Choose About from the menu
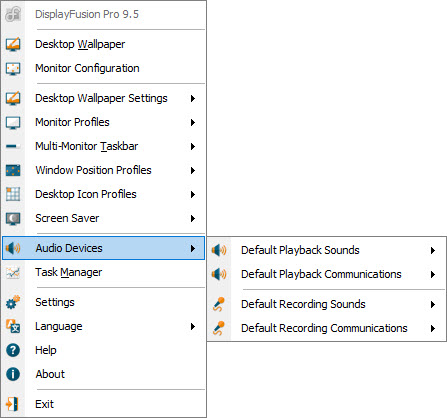 coord(104,374)
